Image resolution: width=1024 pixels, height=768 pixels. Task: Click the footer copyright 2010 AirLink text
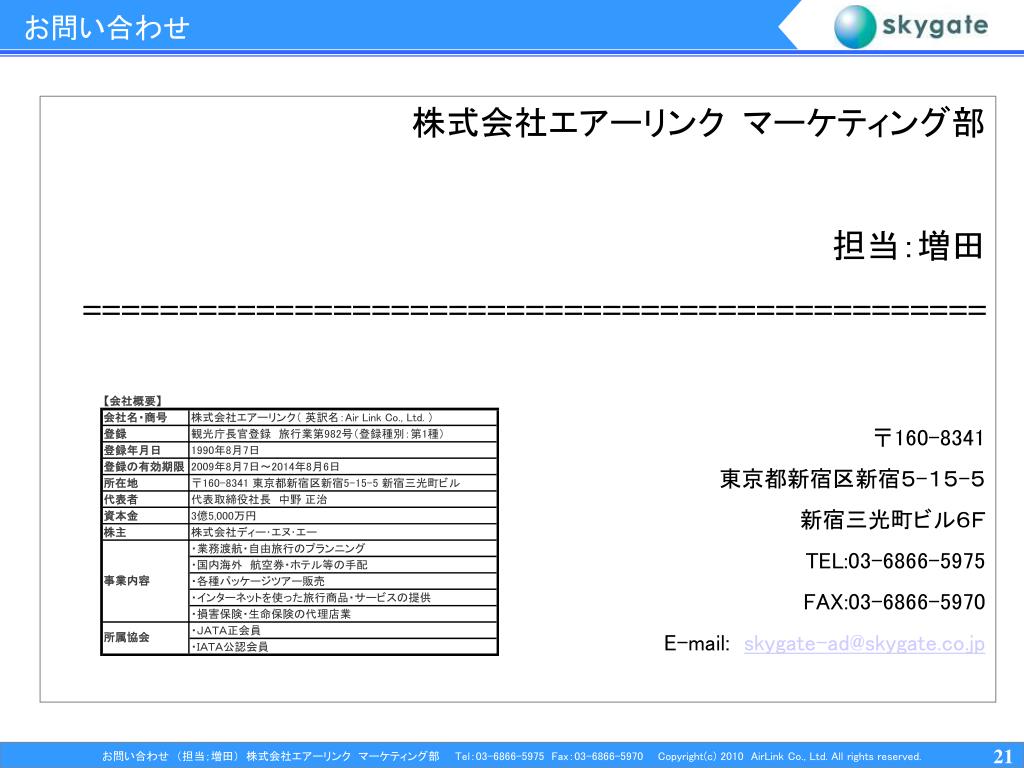789,756
